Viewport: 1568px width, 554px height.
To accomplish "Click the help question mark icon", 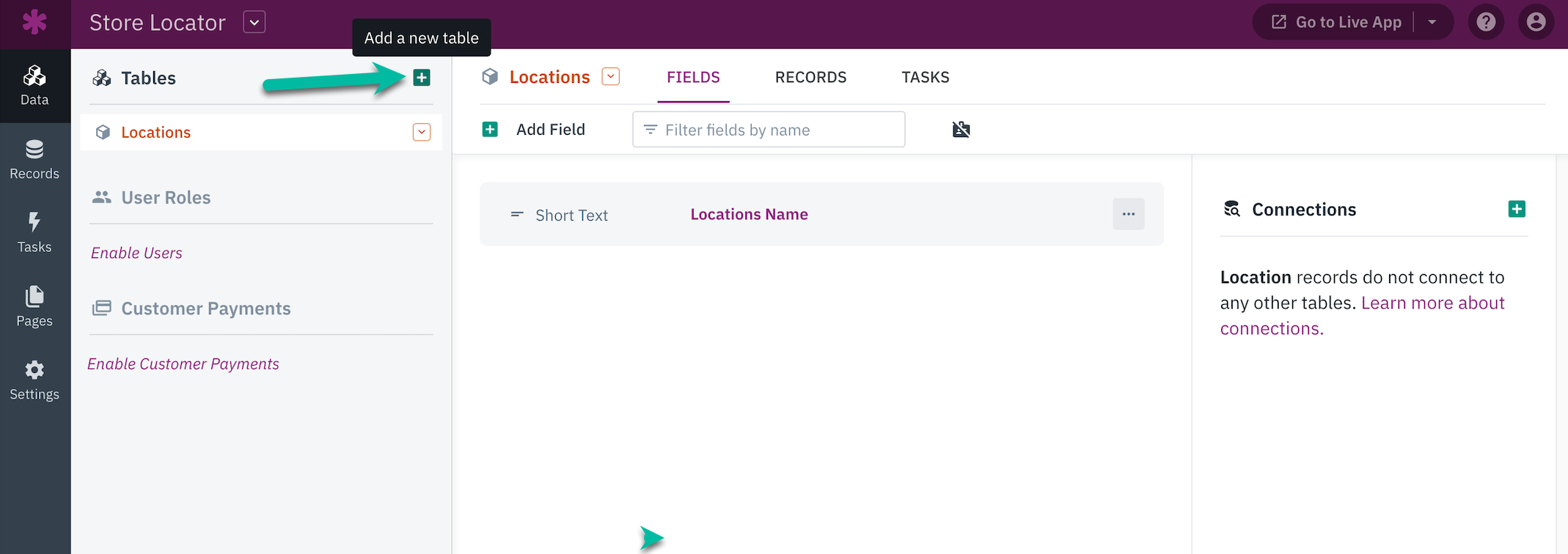I will 1486,23.
